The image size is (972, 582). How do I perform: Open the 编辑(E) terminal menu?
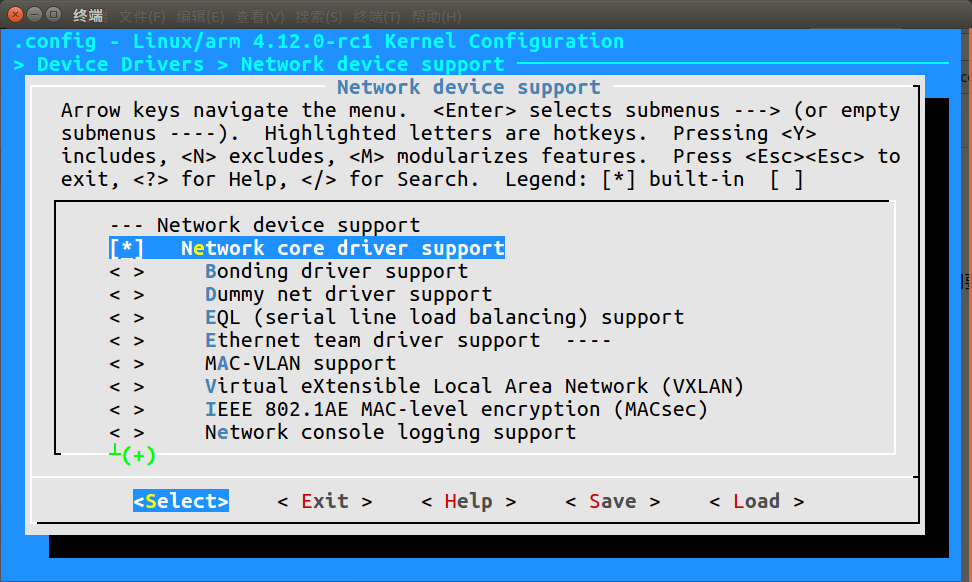(x=200, y=15)
